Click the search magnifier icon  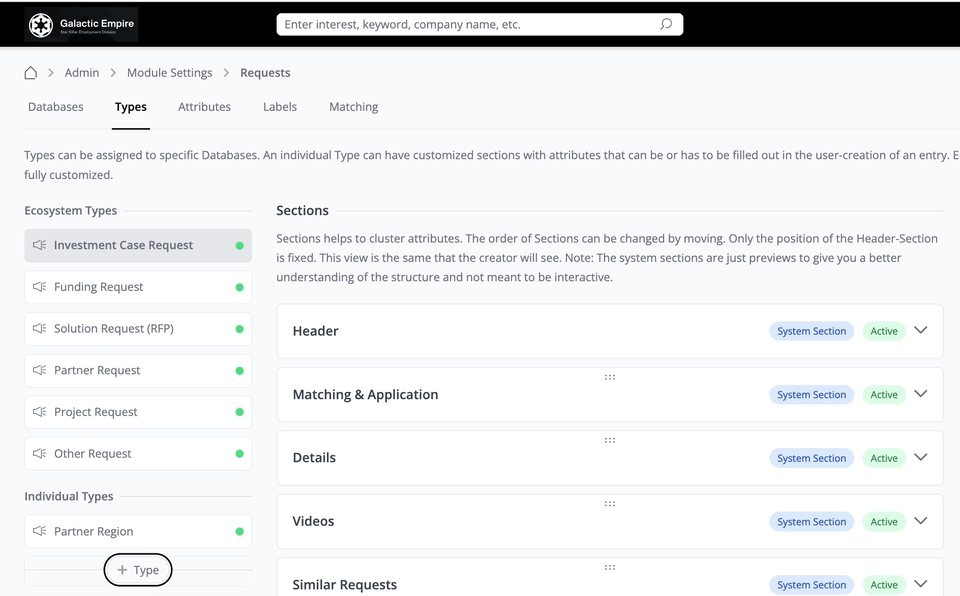pos(666,24)
